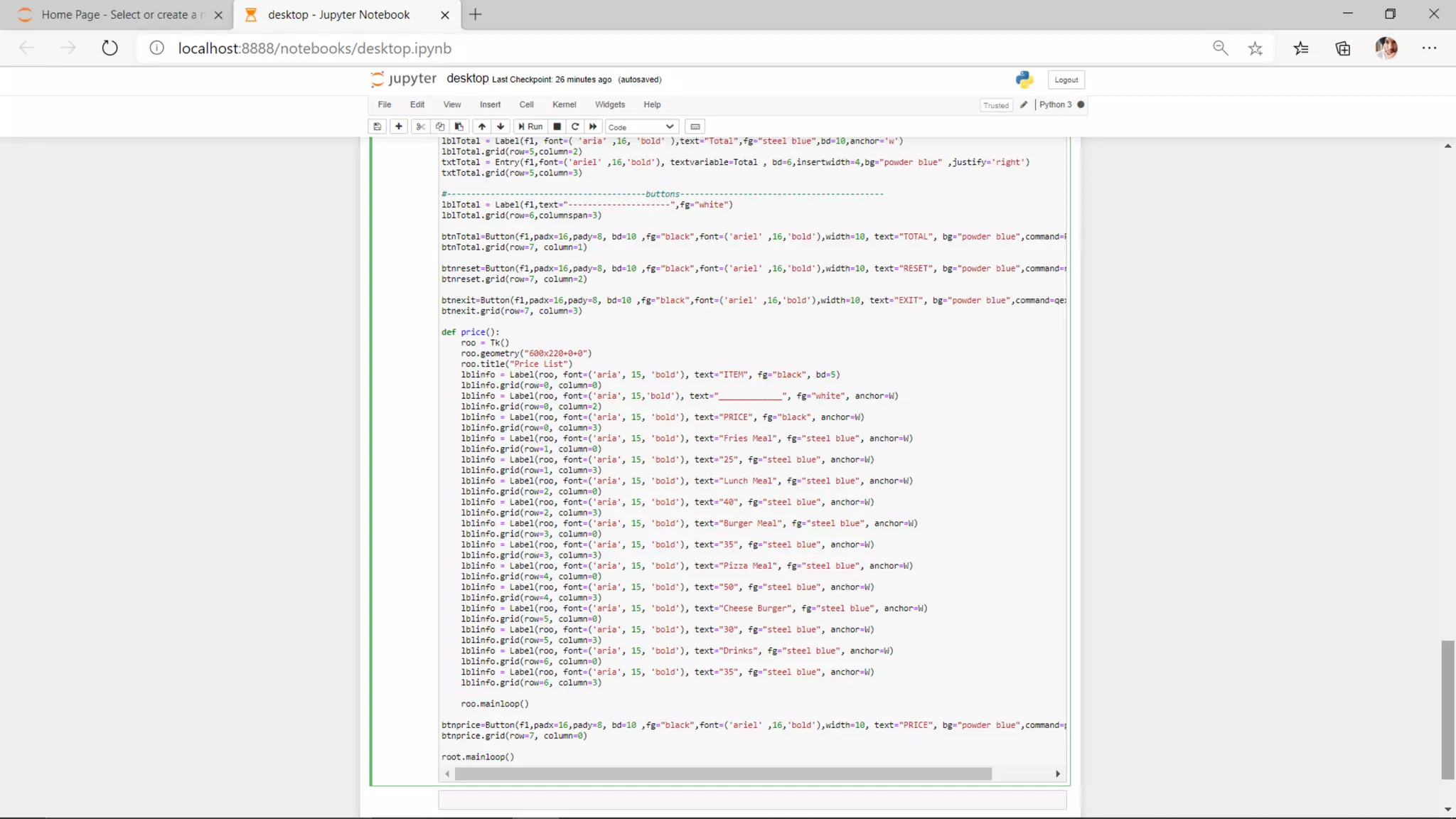Viewport: 1456px width, 819px height.
Task: Open the Widgets menu
Action: click(609, 105)
